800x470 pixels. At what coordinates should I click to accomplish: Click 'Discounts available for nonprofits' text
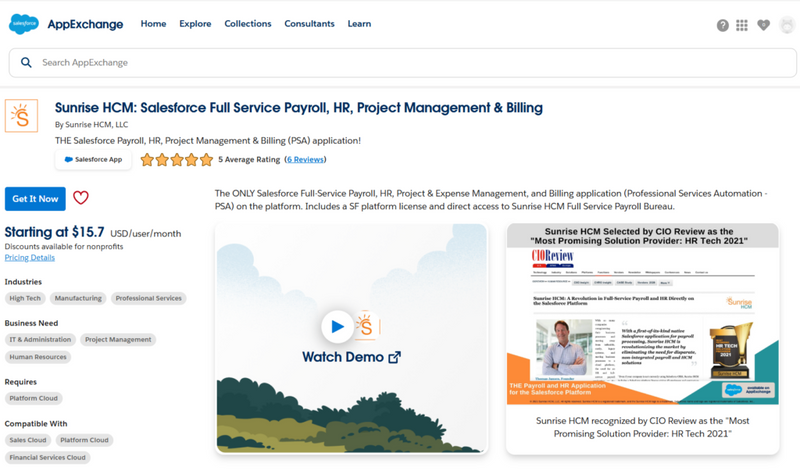64,246
